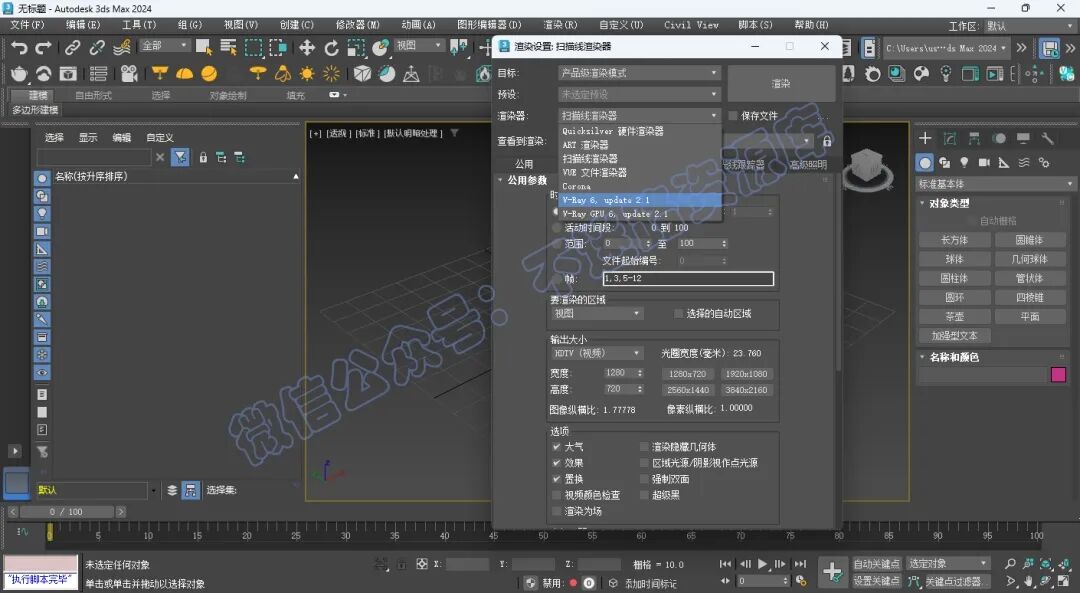Select the Link tool icon
The width and height of the screenshot is (1080, 593).
click(72, 48)
